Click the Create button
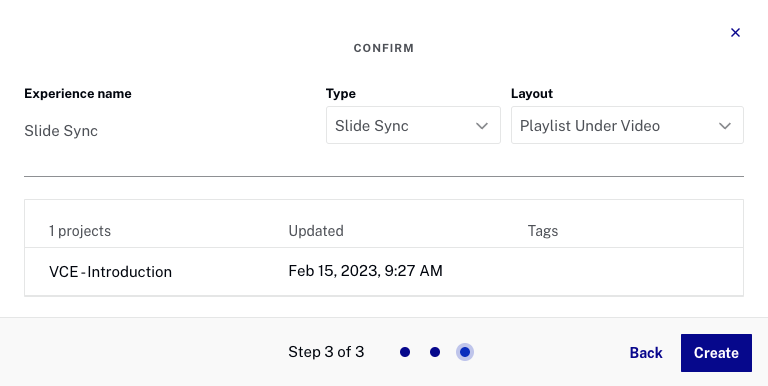The height and width of the screenshot is (386, 768). click(716, 353)
